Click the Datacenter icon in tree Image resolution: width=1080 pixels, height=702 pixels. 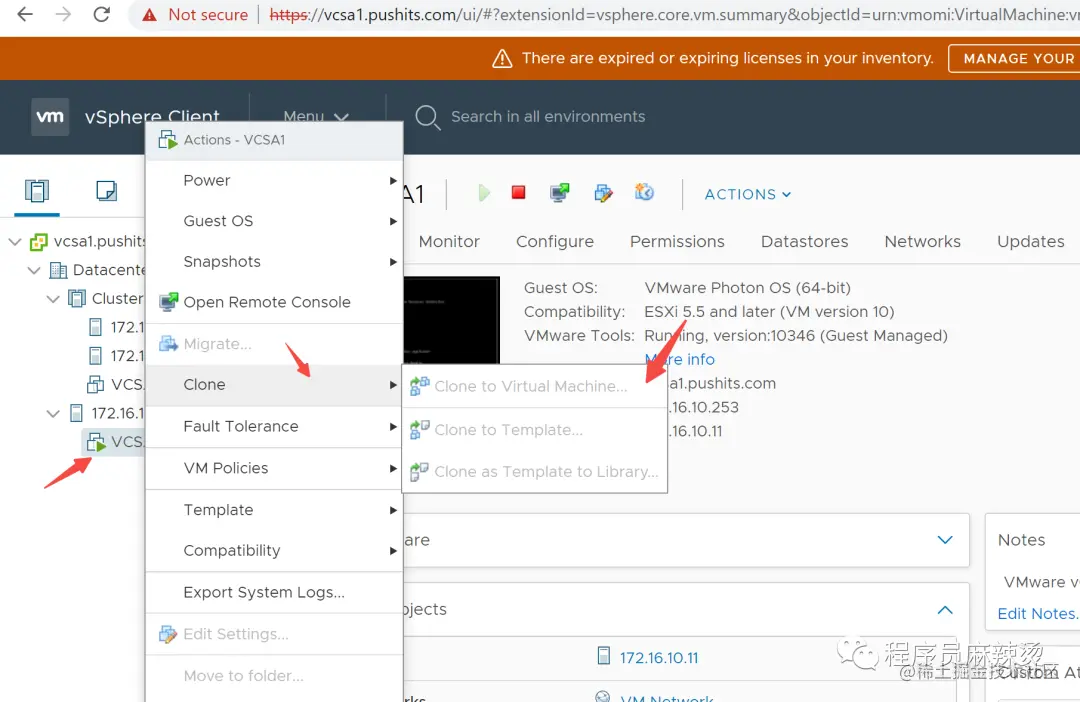(x=59, y=270)
